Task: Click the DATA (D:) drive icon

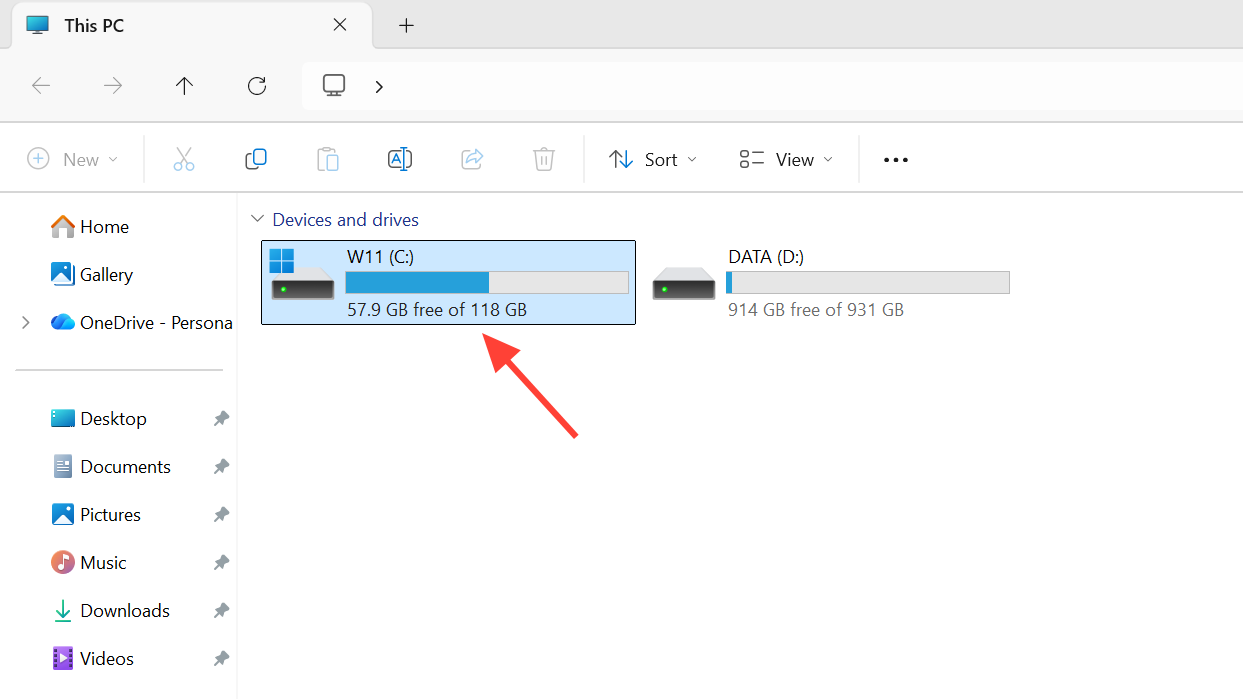Action: click(x=684, y=284)
